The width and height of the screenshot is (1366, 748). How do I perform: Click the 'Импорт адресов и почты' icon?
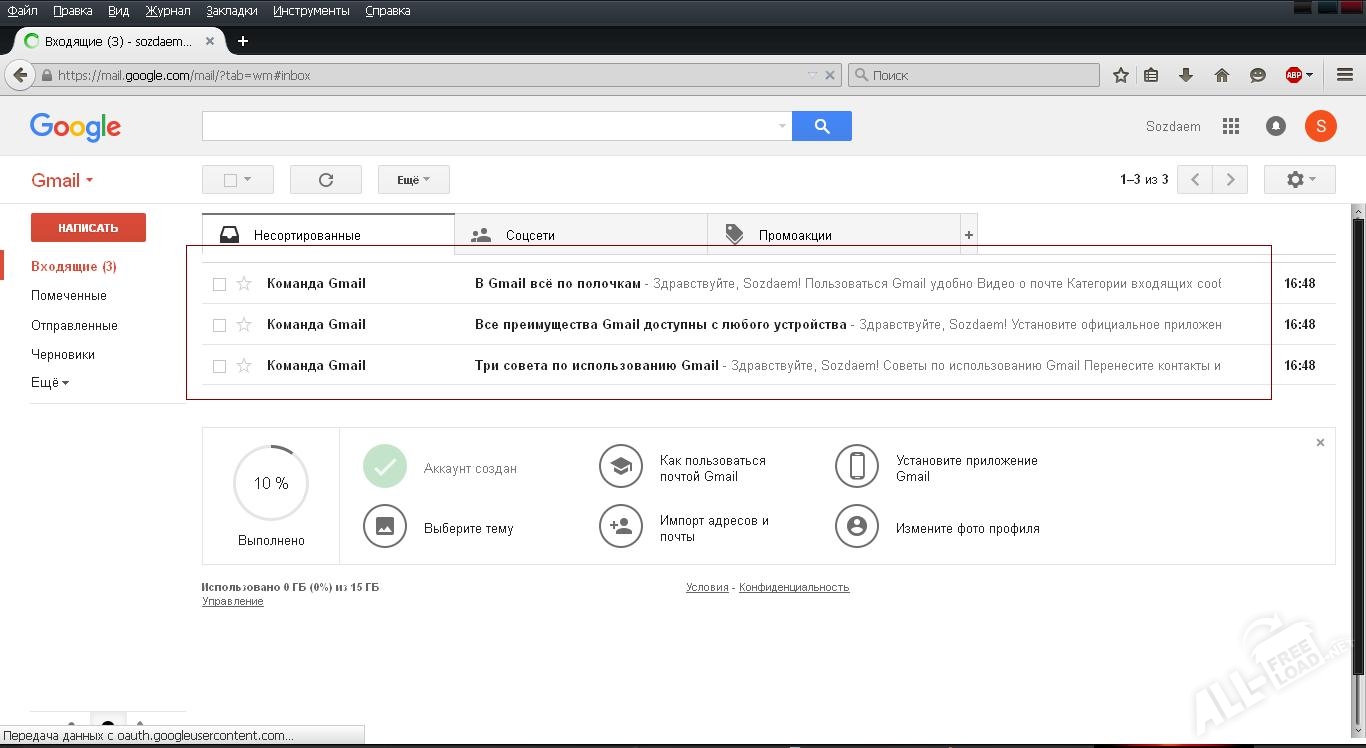coord(621,526)
